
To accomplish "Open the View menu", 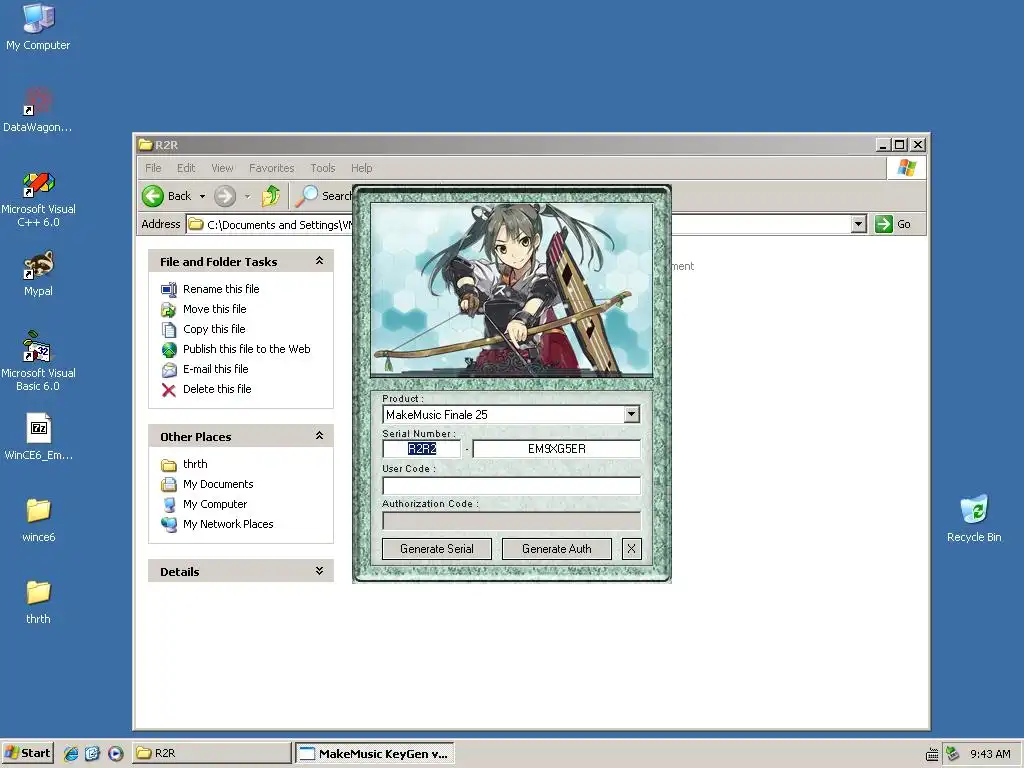I will pos(222,168).
